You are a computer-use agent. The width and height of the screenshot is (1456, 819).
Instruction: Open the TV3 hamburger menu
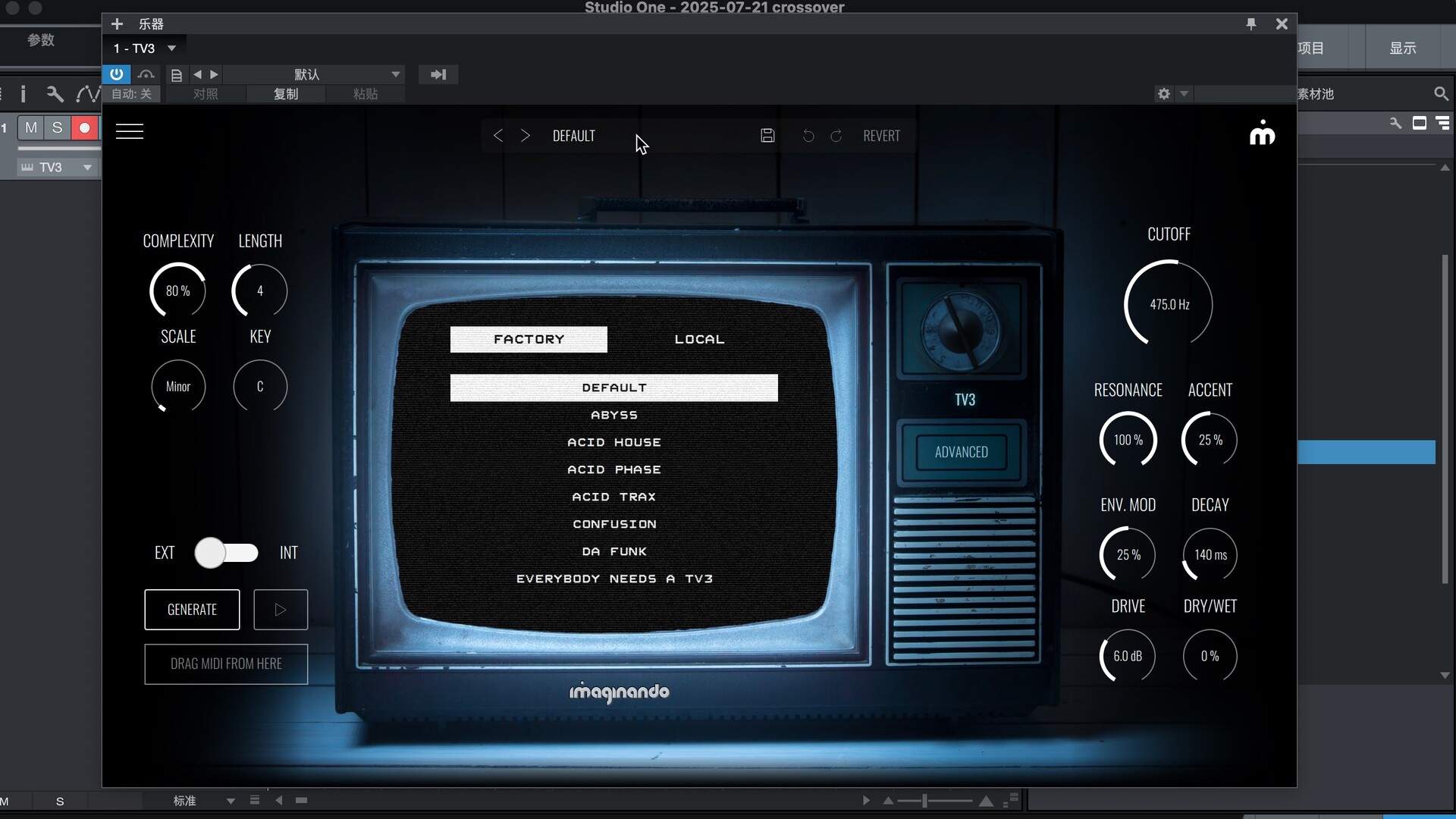coord(130,132)
